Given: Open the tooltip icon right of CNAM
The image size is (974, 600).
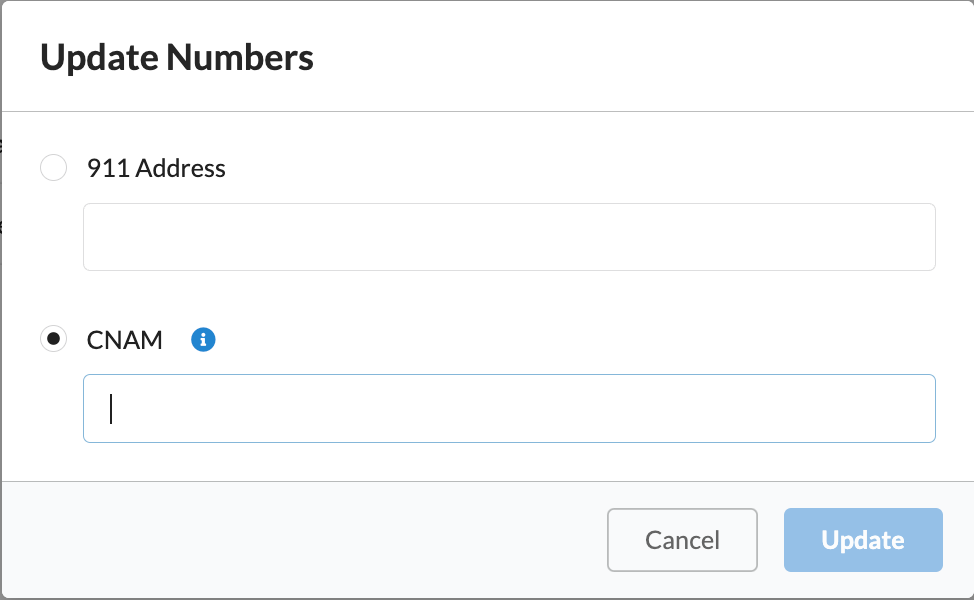Looking at the screenshot, I should coord(203,340).
